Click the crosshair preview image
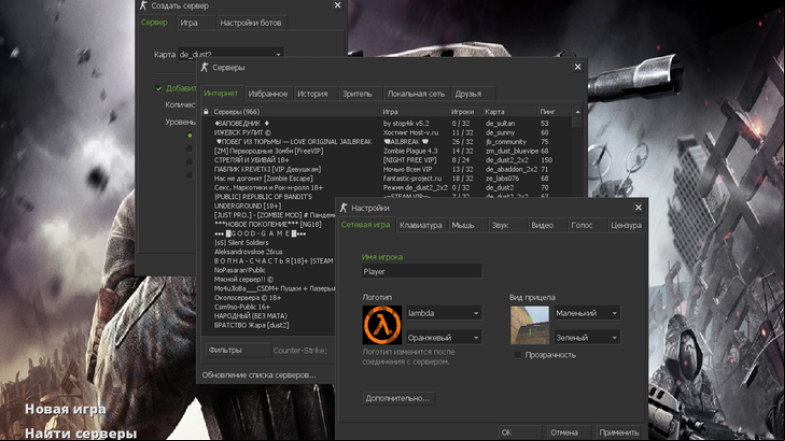Image resolution: width=785 pixels, height=441 pixels. pos(530,325)
